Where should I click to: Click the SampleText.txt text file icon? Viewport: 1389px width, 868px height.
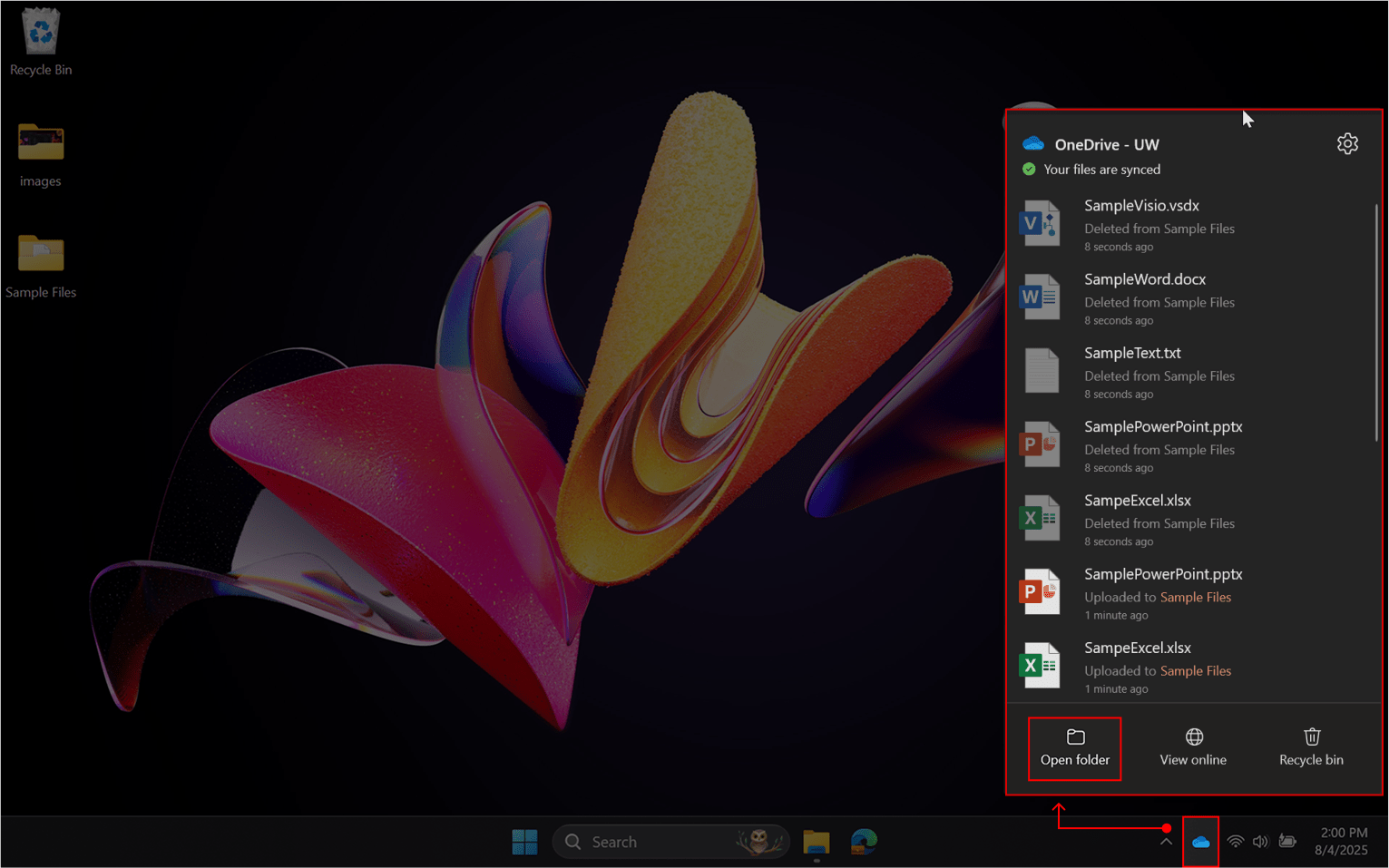point(1041,370)
